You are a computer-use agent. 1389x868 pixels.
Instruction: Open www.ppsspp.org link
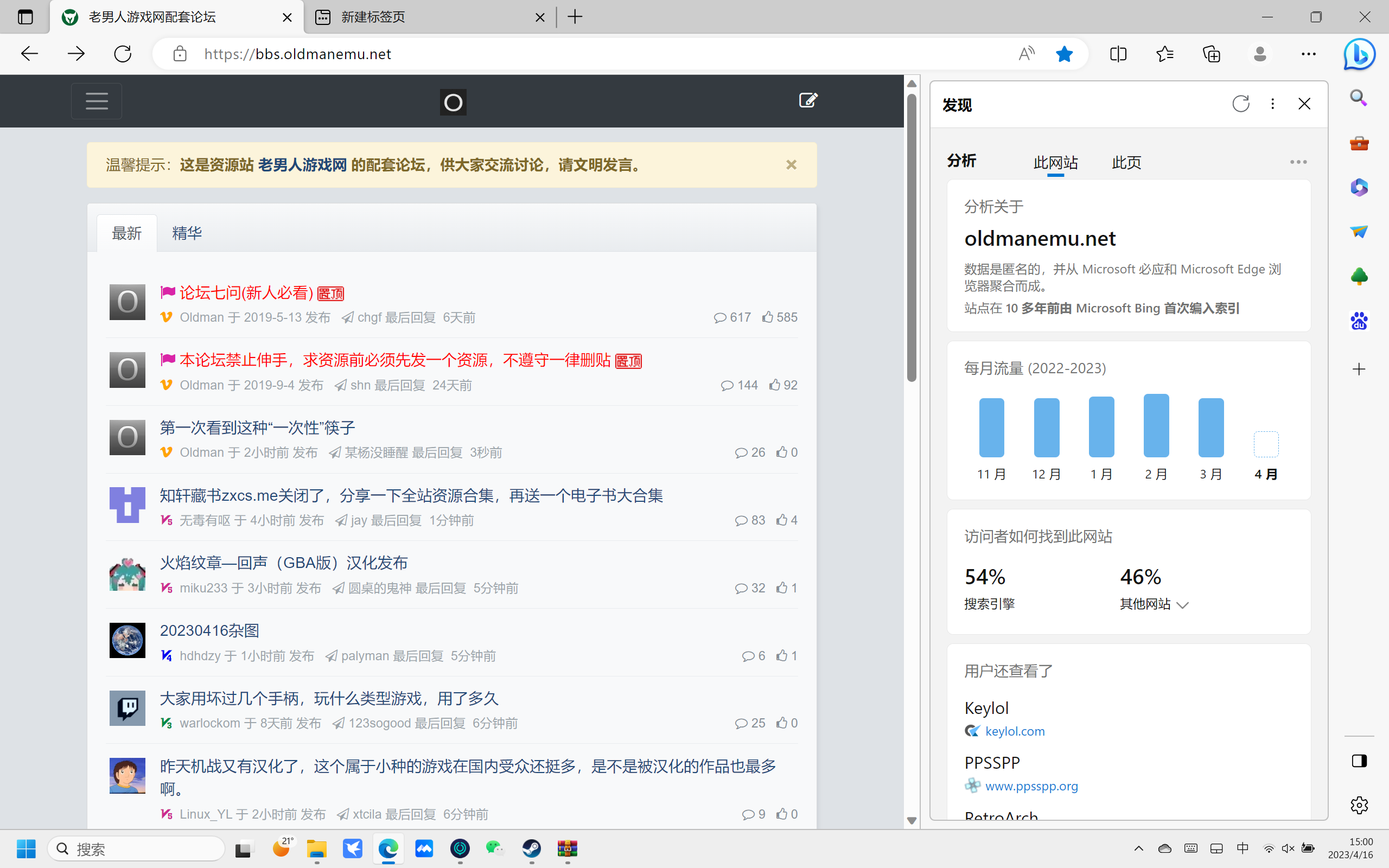(1031, 786)
